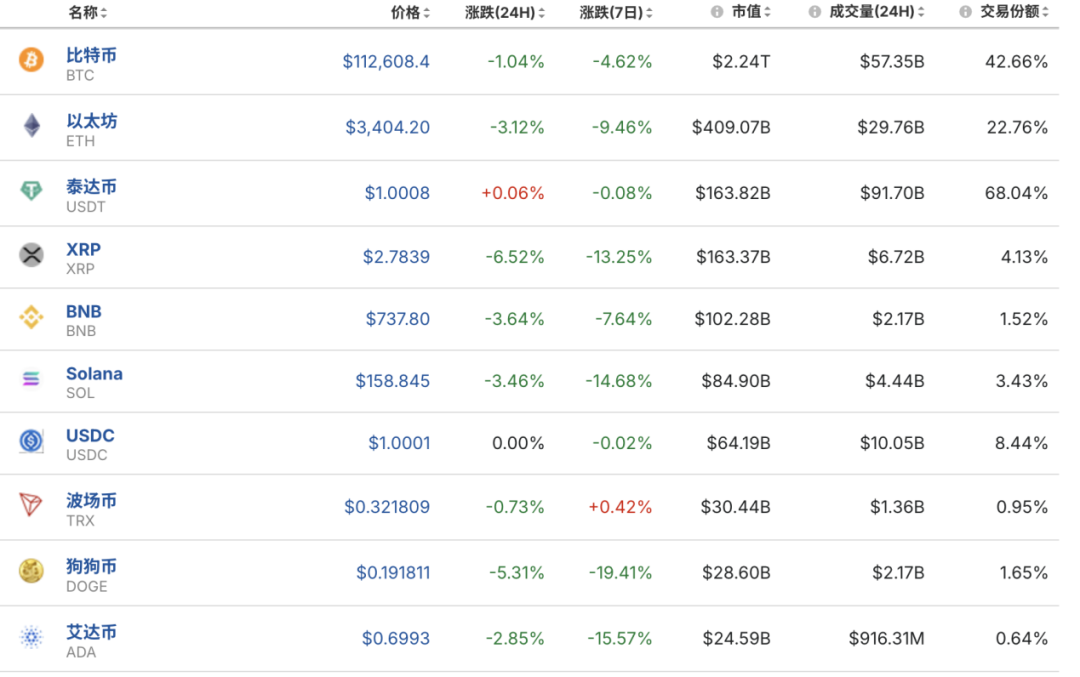
Task: Click the Bitcoin orange coin icon
Action: 32,61
